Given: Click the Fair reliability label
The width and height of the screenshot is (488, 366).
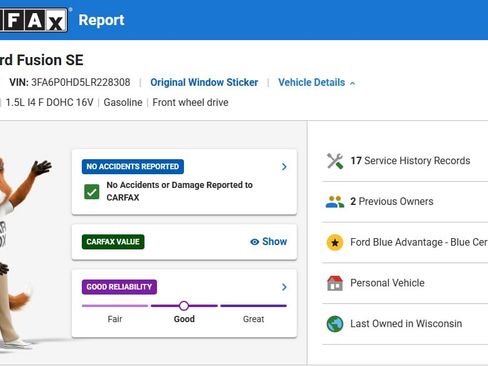Looking at the screenshot, I should [115, 319].
